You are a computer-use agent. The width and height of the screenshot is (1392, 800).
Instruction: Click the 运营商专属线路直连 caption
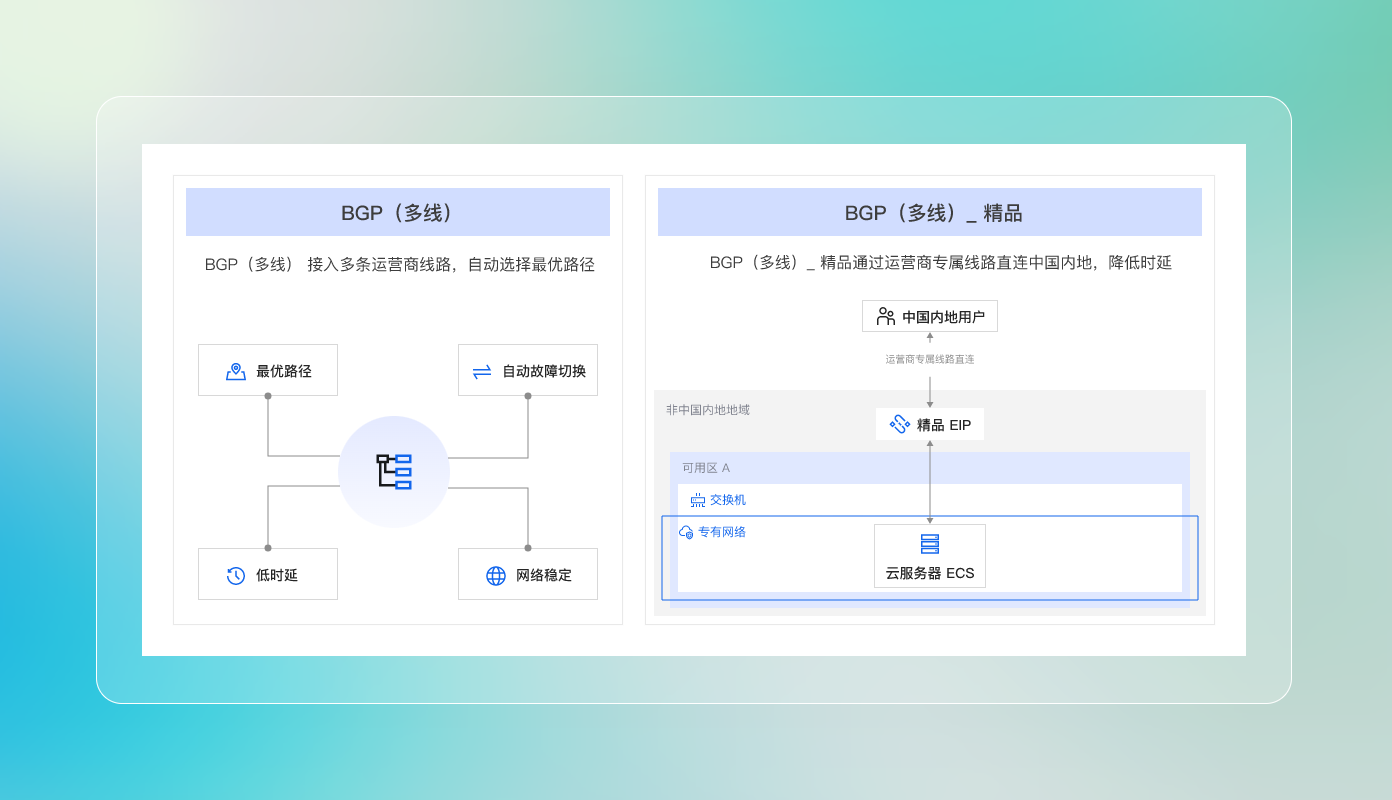click(x=930, y=359)
